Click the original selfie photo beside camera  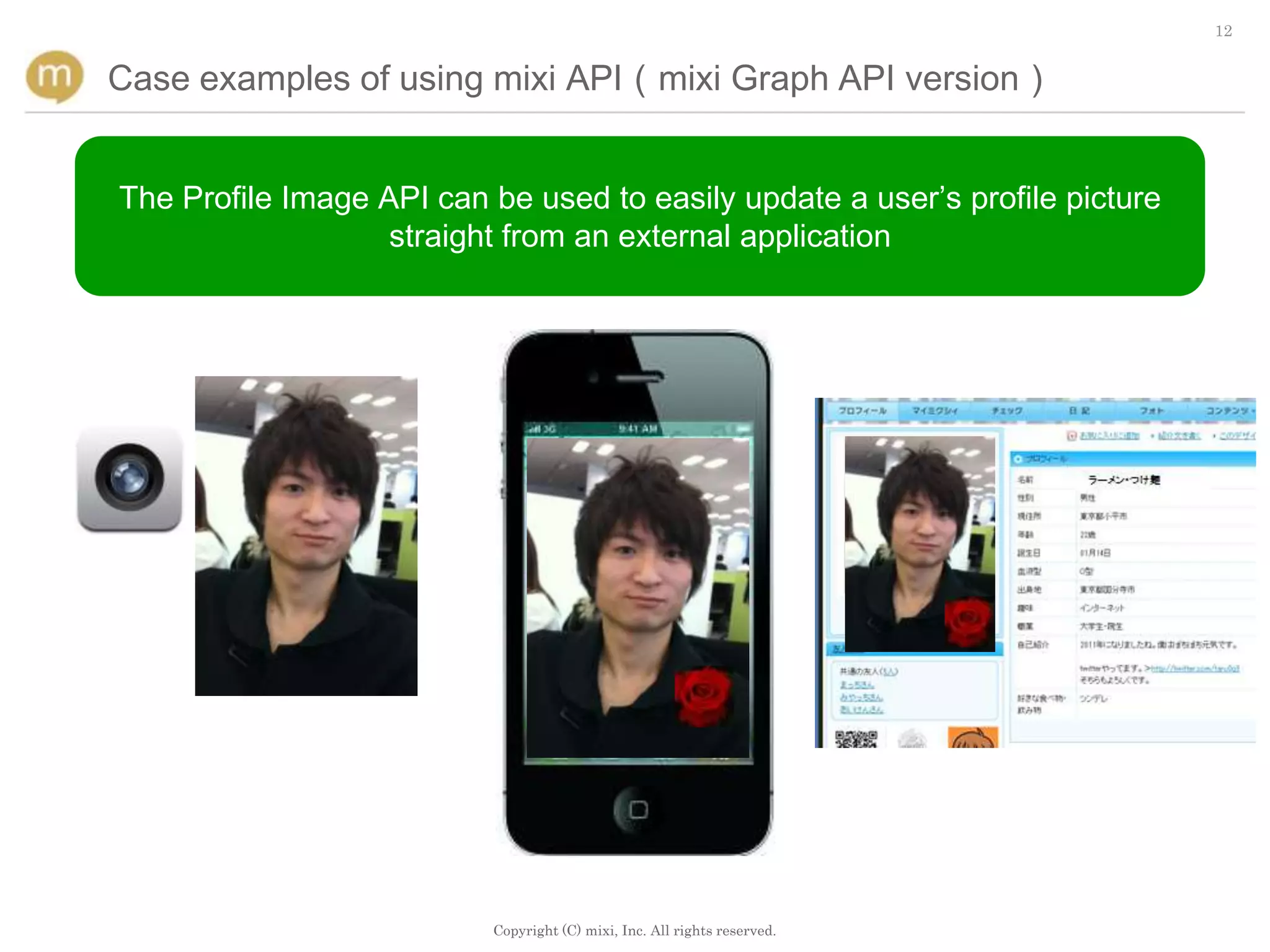point(306,535)
